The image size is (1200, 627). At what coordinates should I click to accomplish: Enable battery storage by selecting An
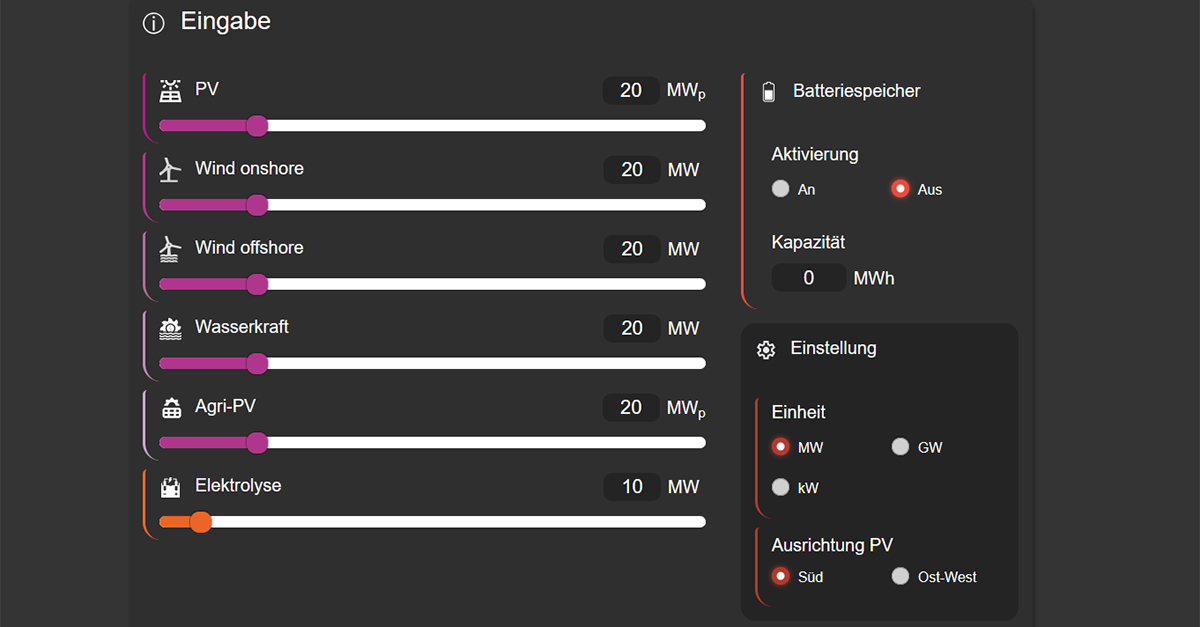point(780,188)
